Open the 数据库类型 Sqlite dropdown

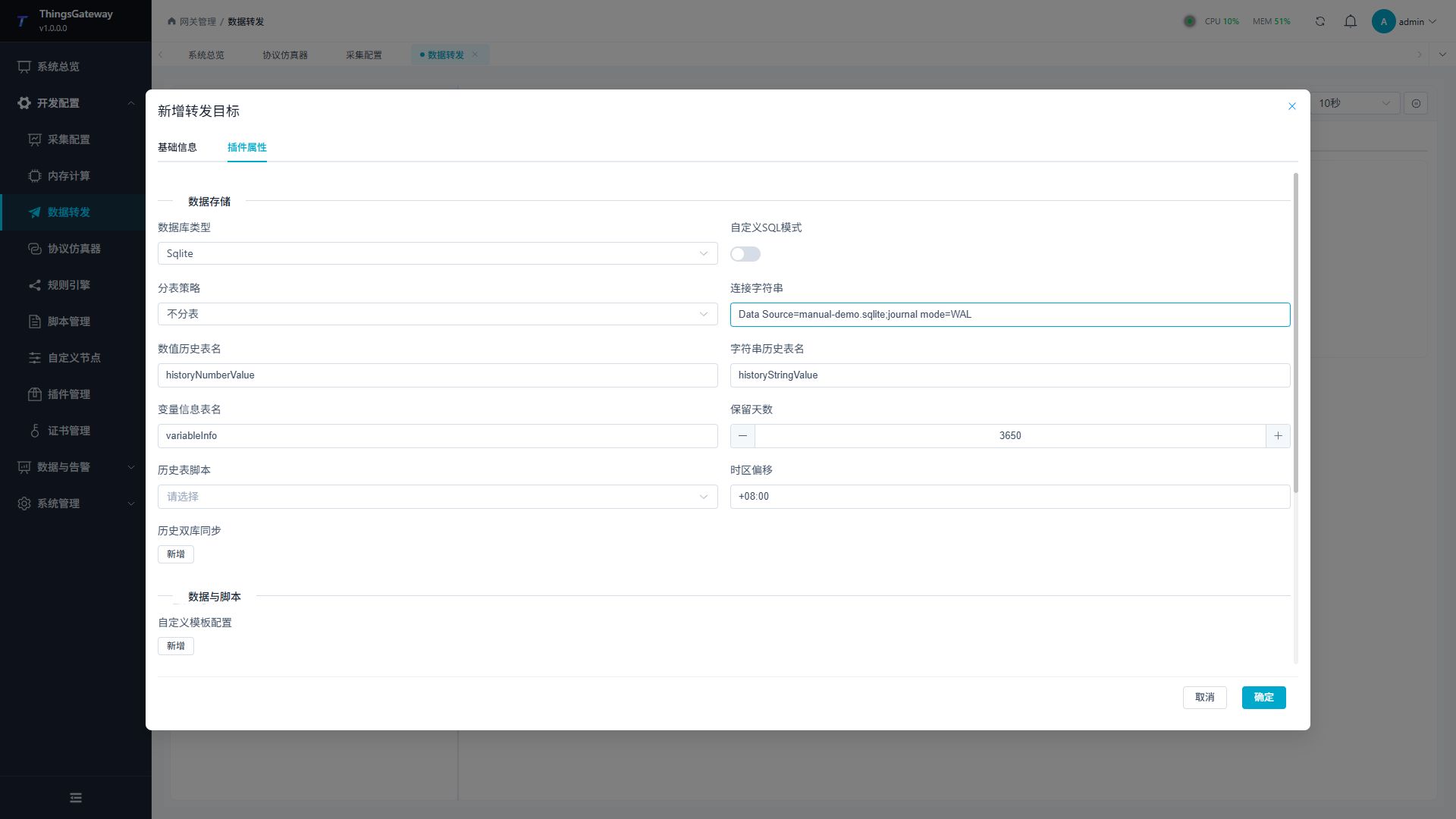[438, 253]
